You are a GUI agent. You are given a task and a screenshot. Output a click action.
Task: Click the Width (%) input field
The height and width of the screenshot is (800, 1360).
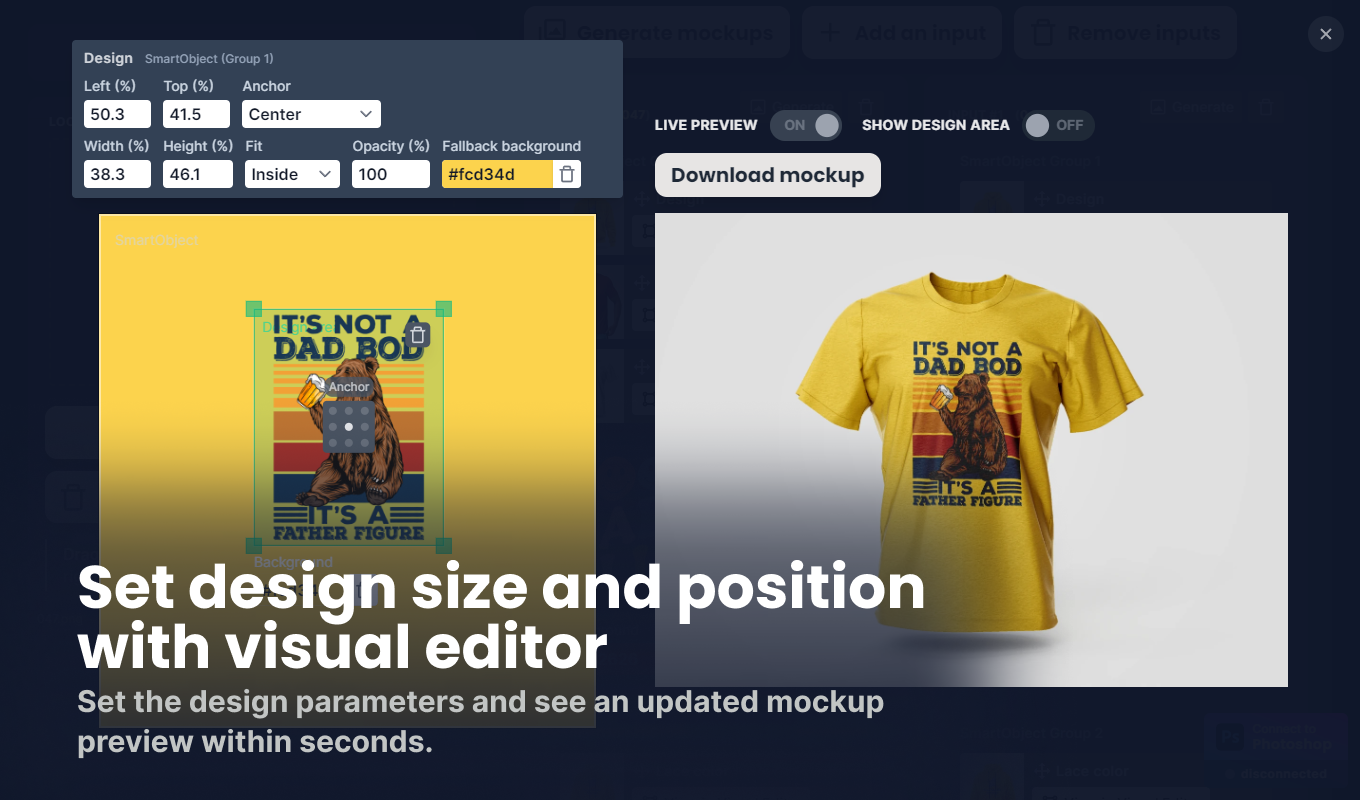tap(117, 174)
